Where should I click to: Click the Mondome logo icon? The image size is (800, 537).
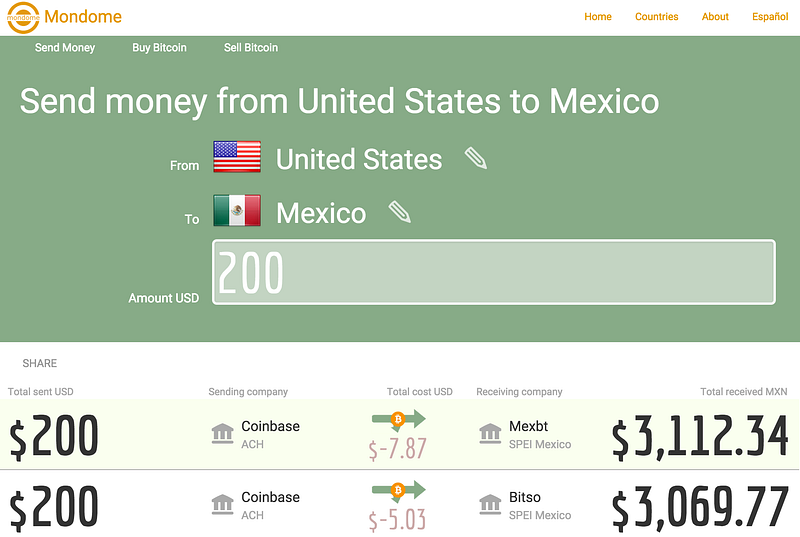click(x=23, y=18)
